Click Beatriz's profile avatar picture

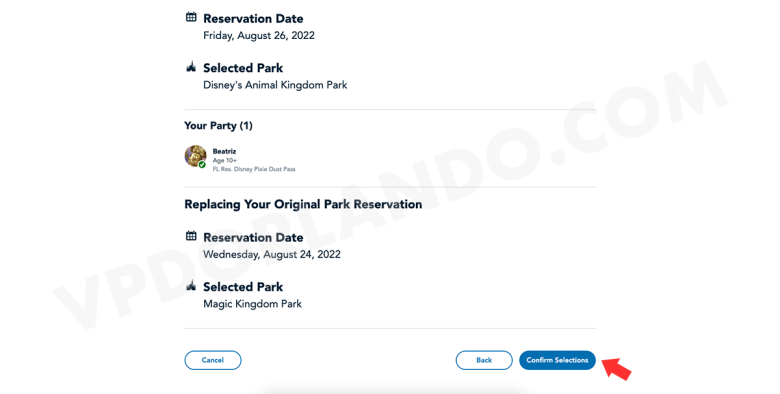pos(195,156)
